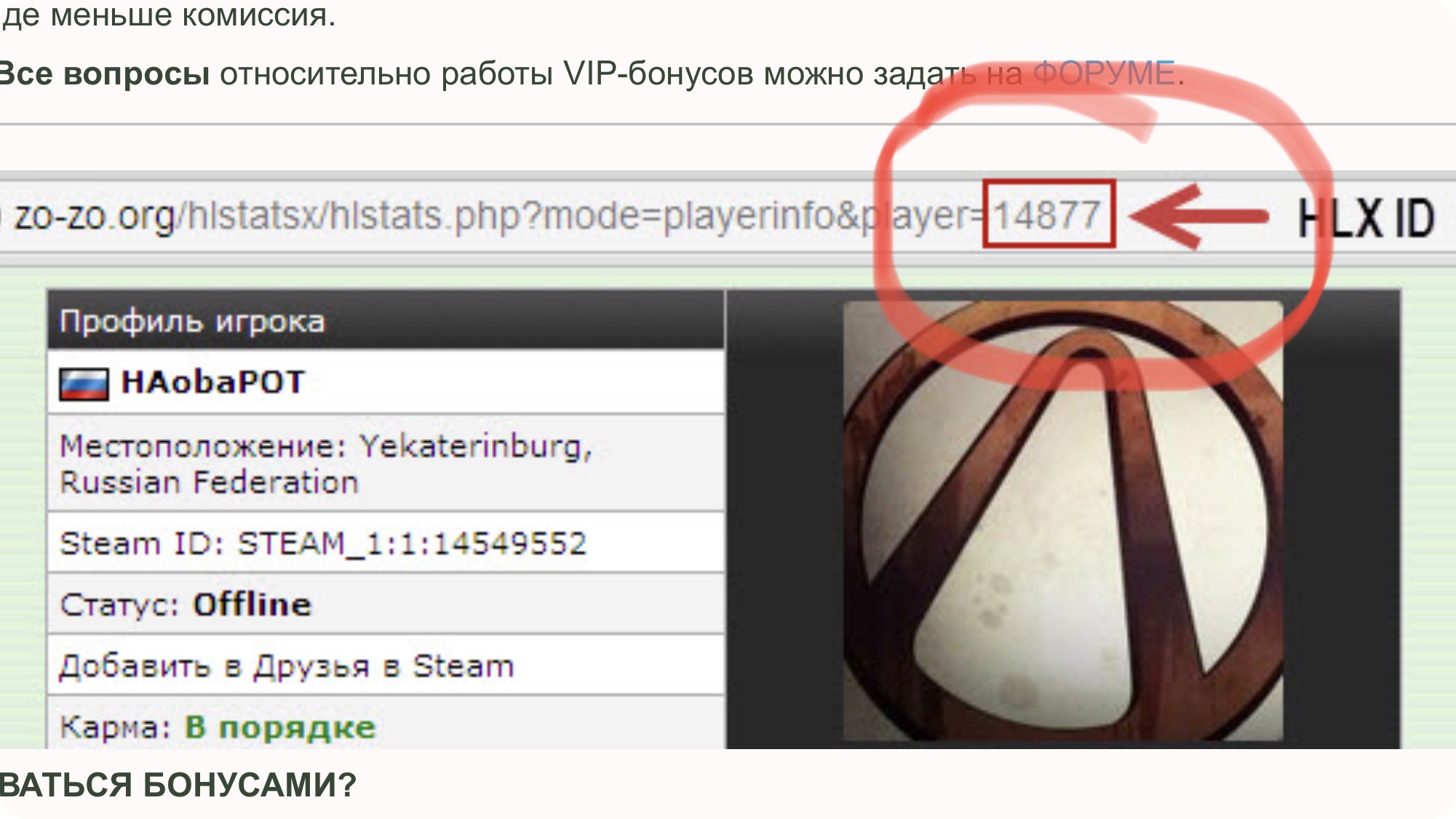Click the zo-zo.org domain in URL
Viewport: 1456px width, 819px height.
[95, 216]
